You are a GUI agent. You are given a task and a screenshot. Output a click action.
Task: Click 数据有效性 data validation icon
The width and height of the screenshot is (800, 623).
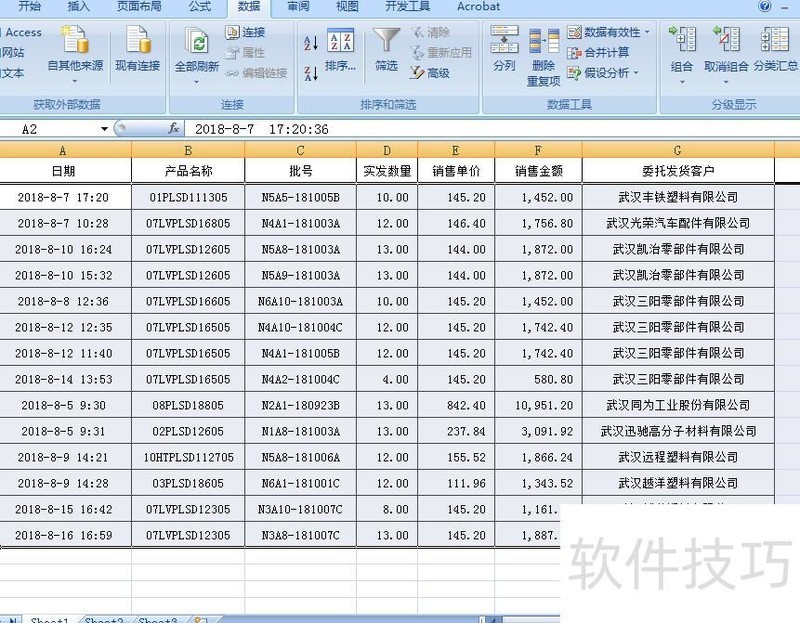pyautogui.click(x=574, y=33)
